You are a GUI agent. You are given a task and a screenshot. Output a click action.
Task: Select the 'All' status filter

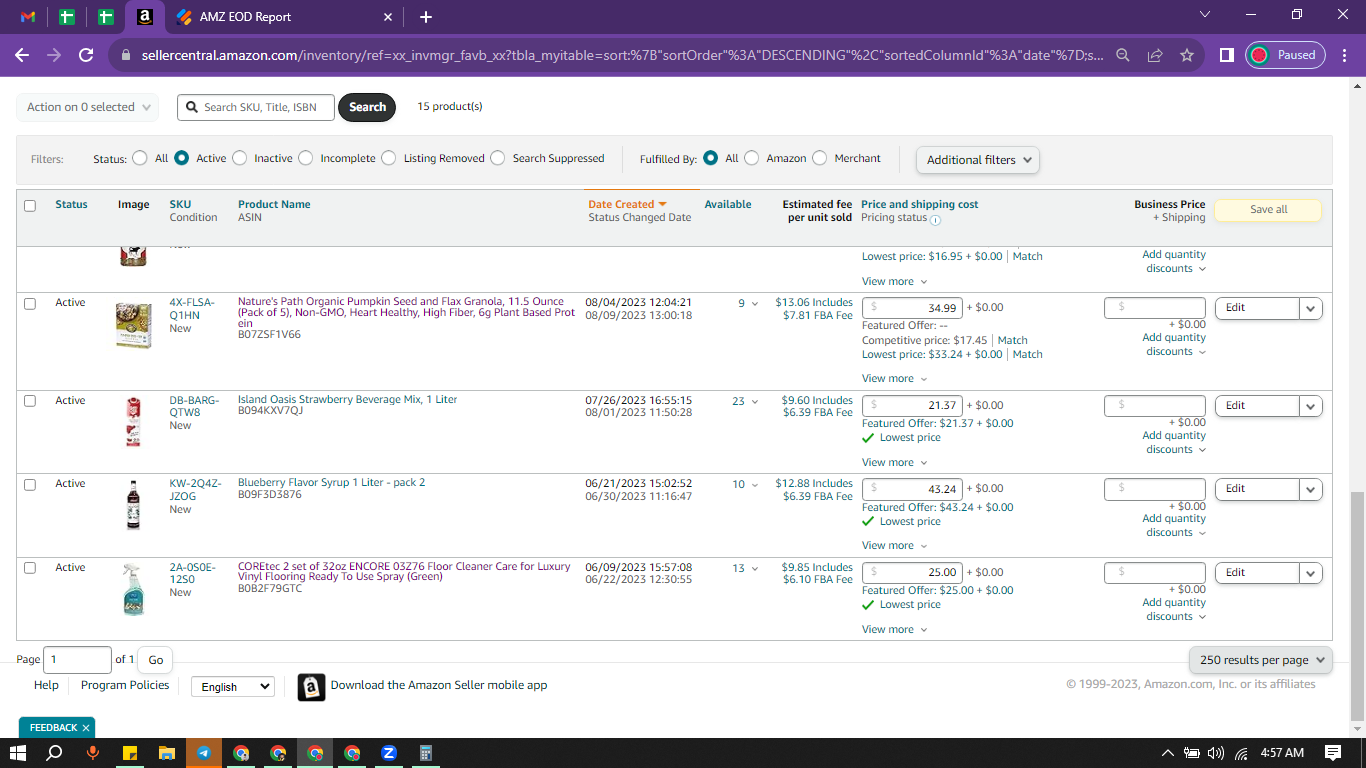[140, 158]
